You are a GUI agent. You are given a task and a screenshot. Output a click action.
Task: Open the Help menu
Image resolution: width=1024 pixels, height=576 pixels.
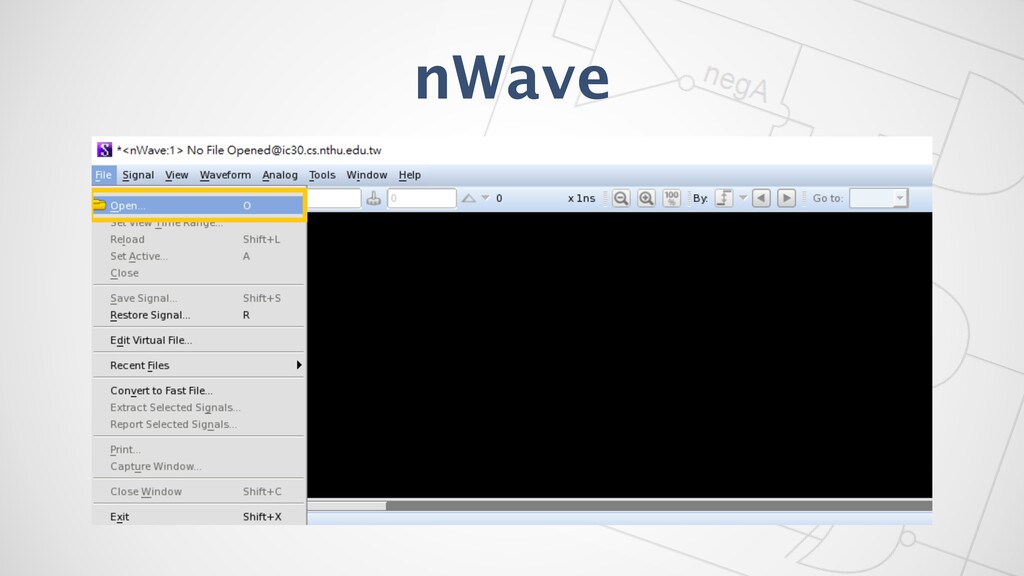pos(409,175)
